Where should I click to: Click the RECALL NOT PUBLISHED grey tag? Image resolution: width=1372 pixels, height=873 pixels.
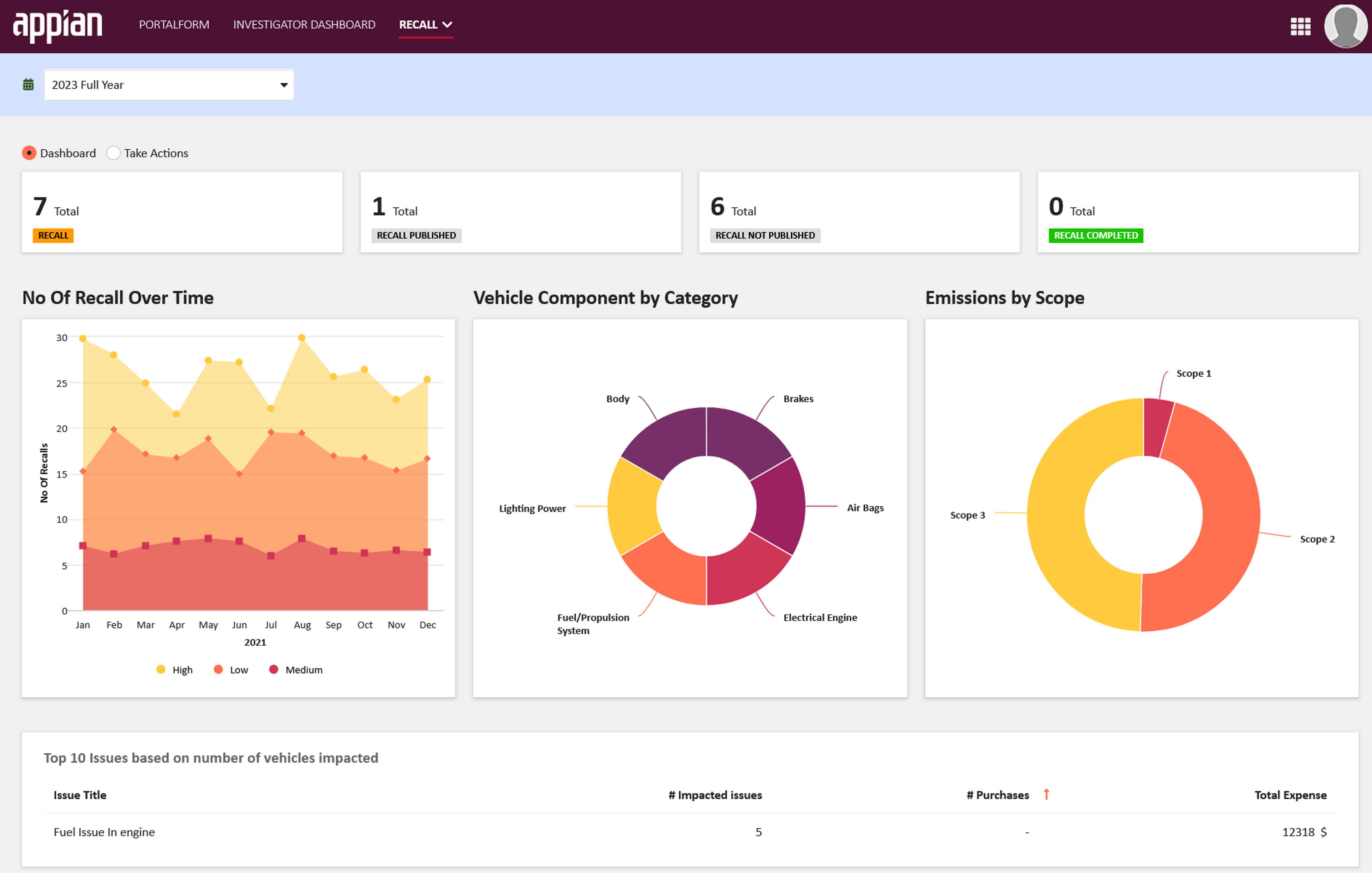click(x=765, y=235)
